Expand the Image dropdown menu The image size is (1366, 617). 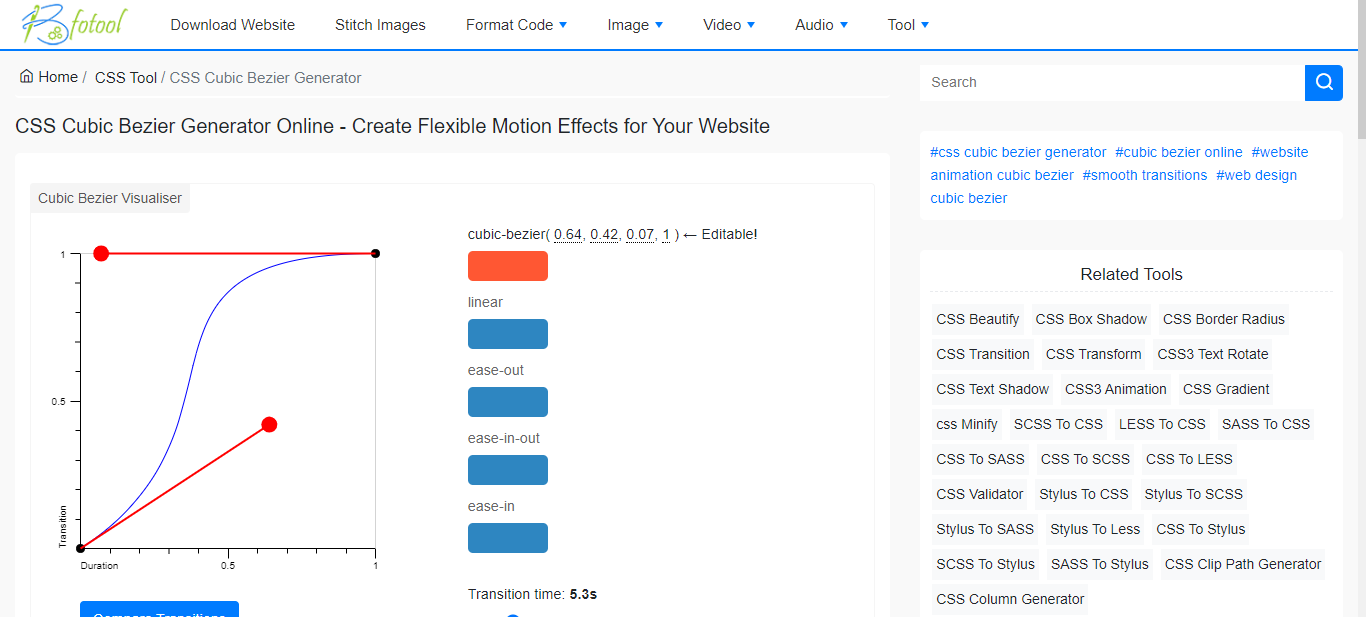635,25
